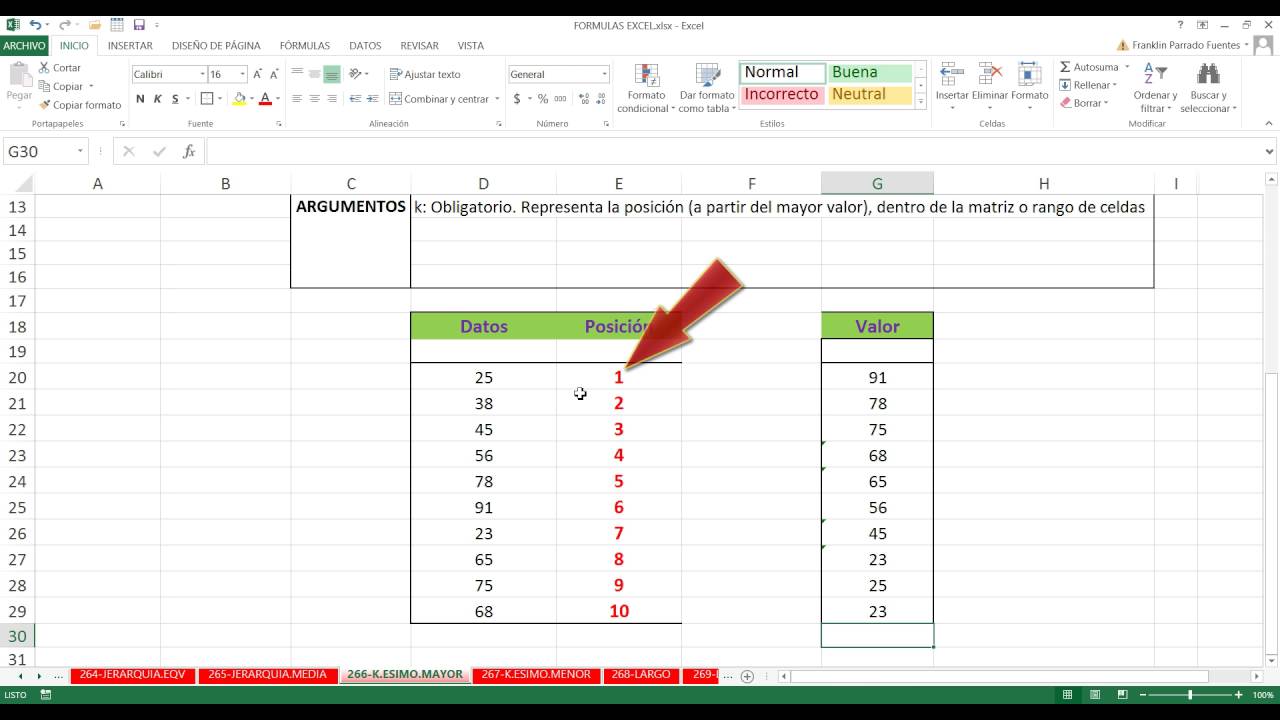Open Rellenar fill dropdown
The width and height of the screenshot is (1280, 720).
1088,85
